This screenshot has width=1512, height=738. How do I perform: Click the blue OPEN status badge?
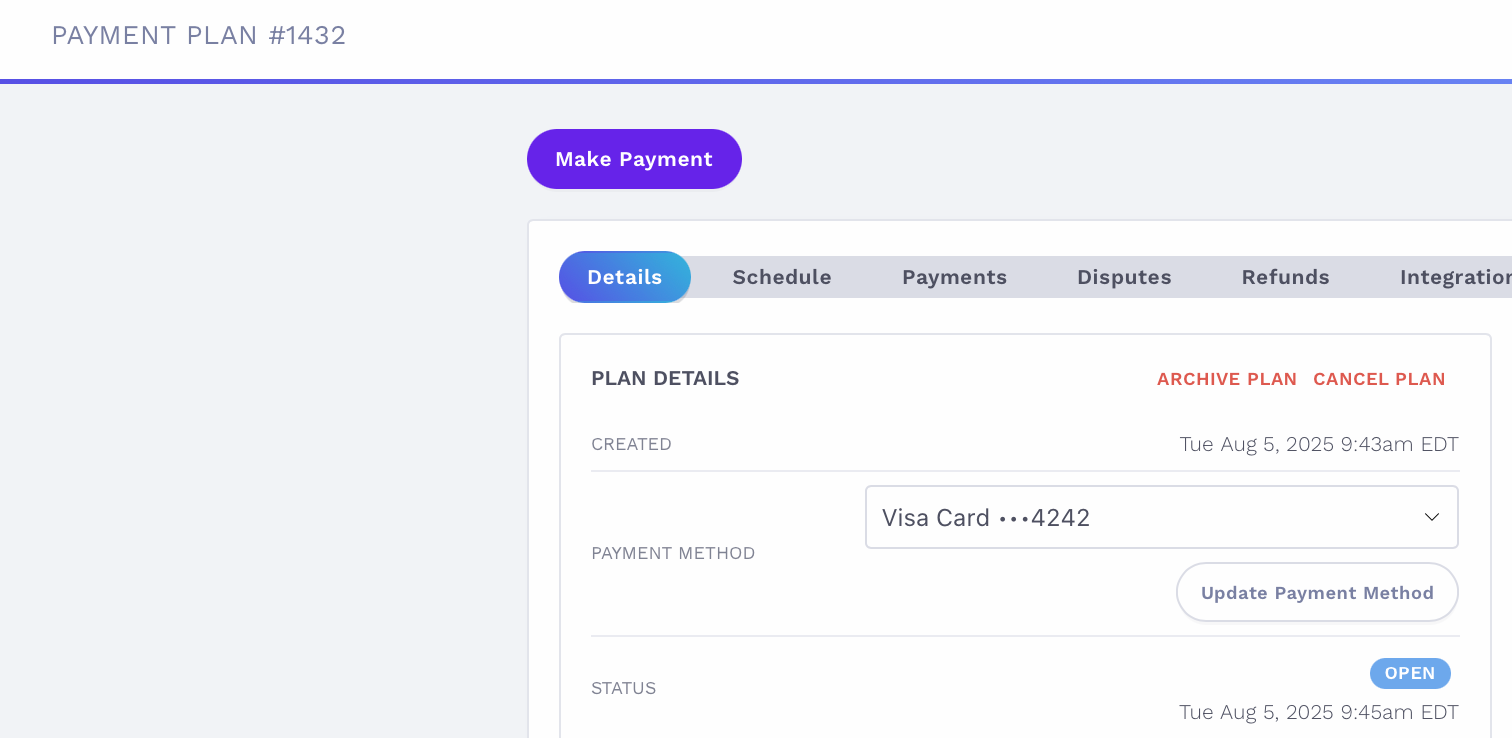[x=1410, y=673]
